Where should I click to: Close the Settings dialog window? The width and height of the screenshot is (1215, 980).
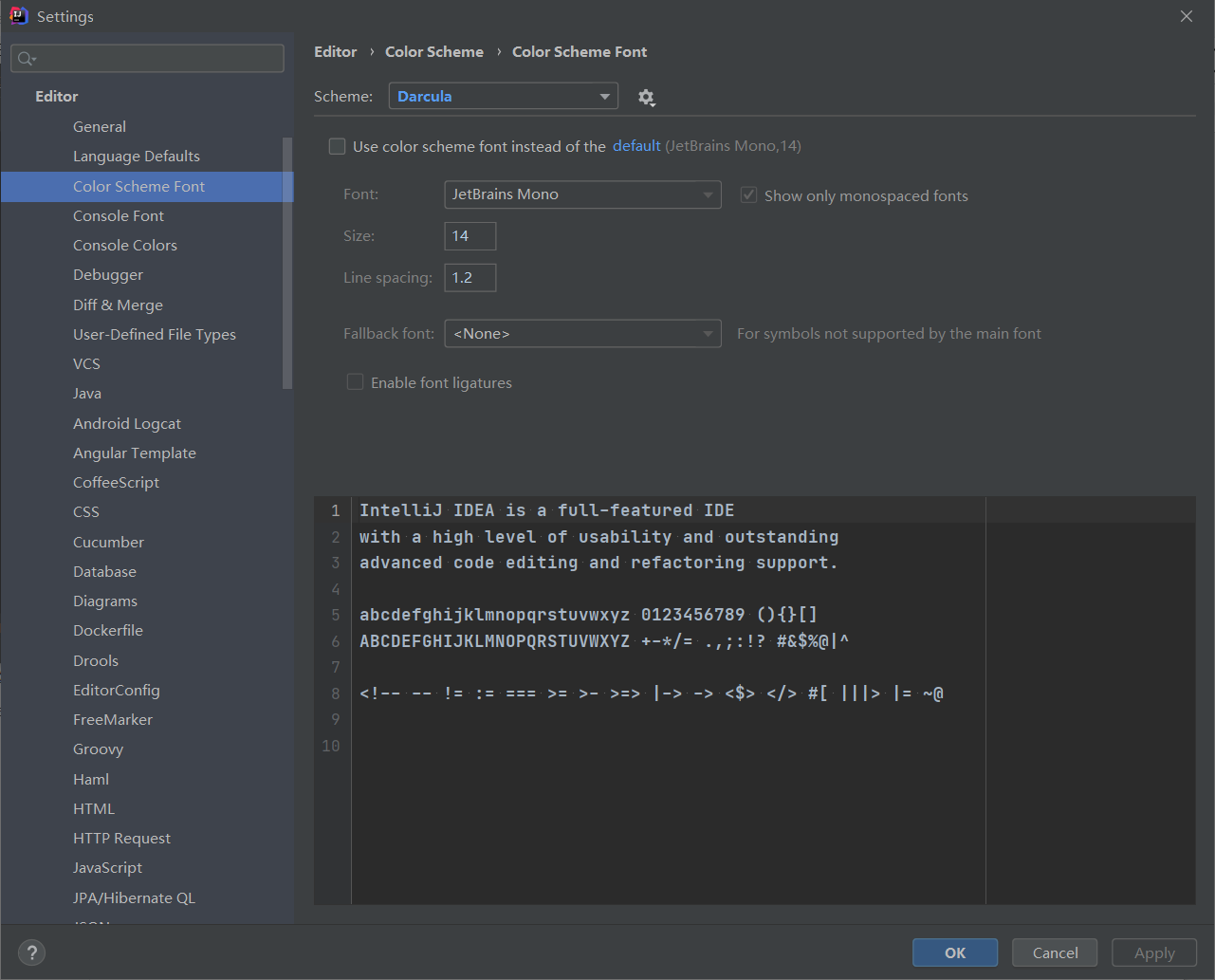point(1187,16)
